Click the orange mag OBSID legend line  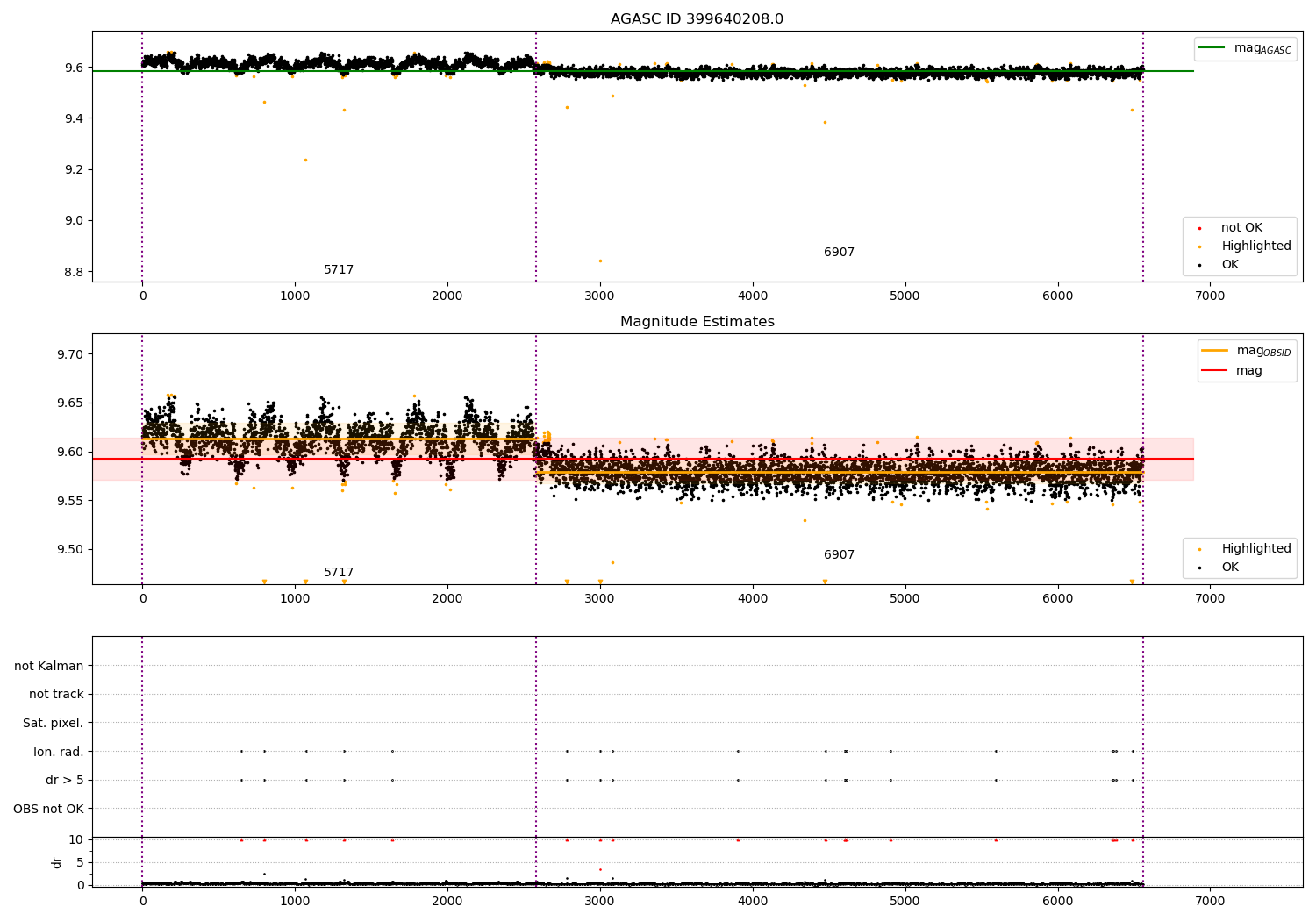coord(1215,351)
